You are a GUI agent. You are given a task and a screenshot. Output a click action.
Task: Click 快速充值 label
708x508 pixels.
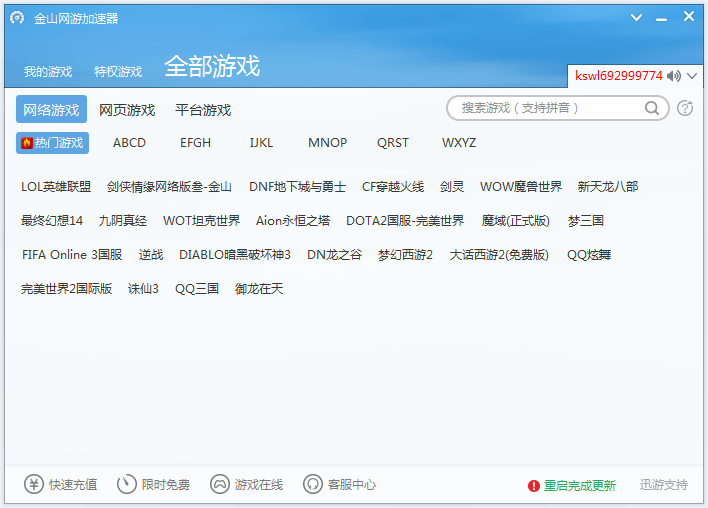73,485
